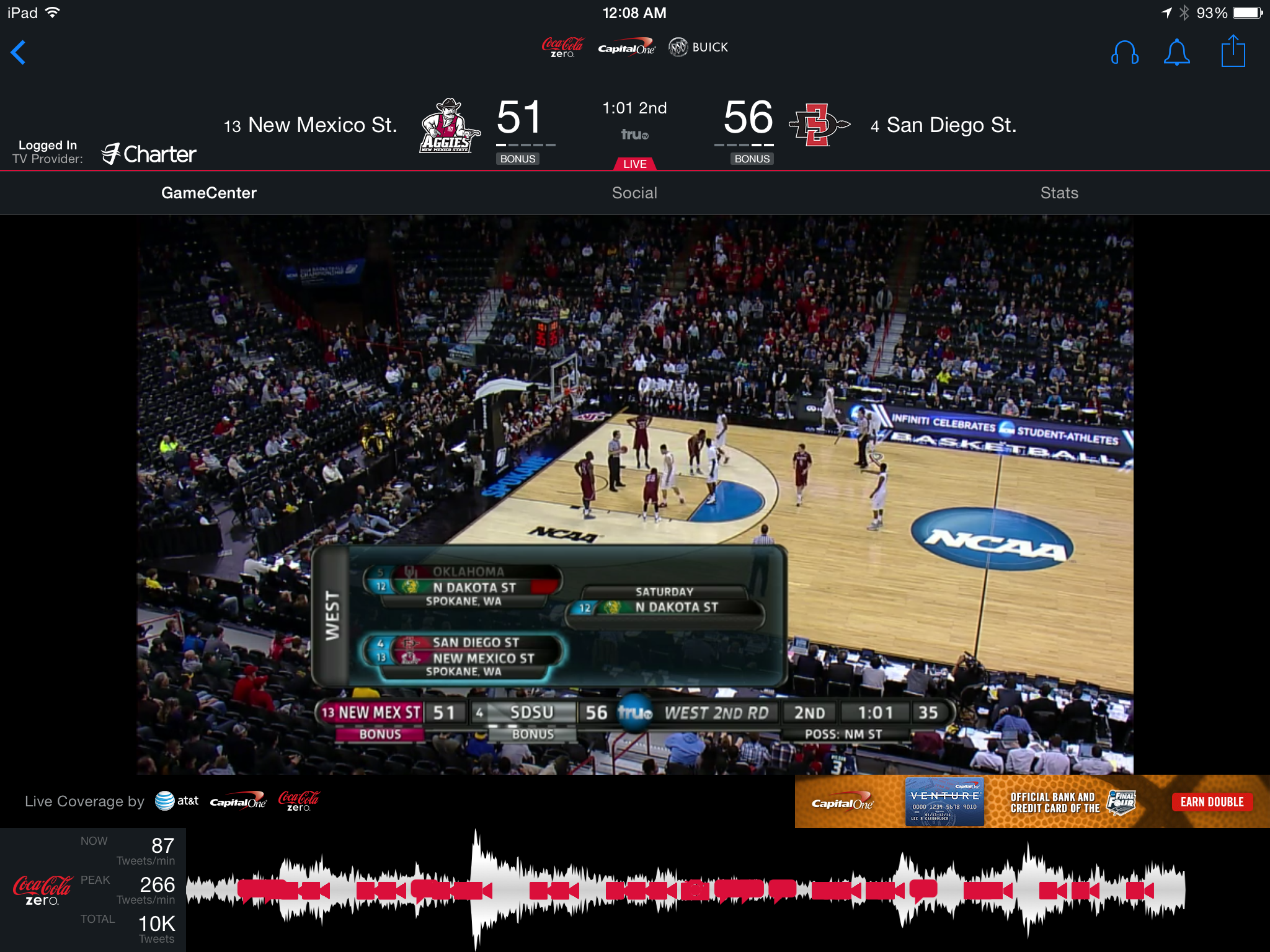
Task: Select the GameCenter tab
Action: pos(209,193)
